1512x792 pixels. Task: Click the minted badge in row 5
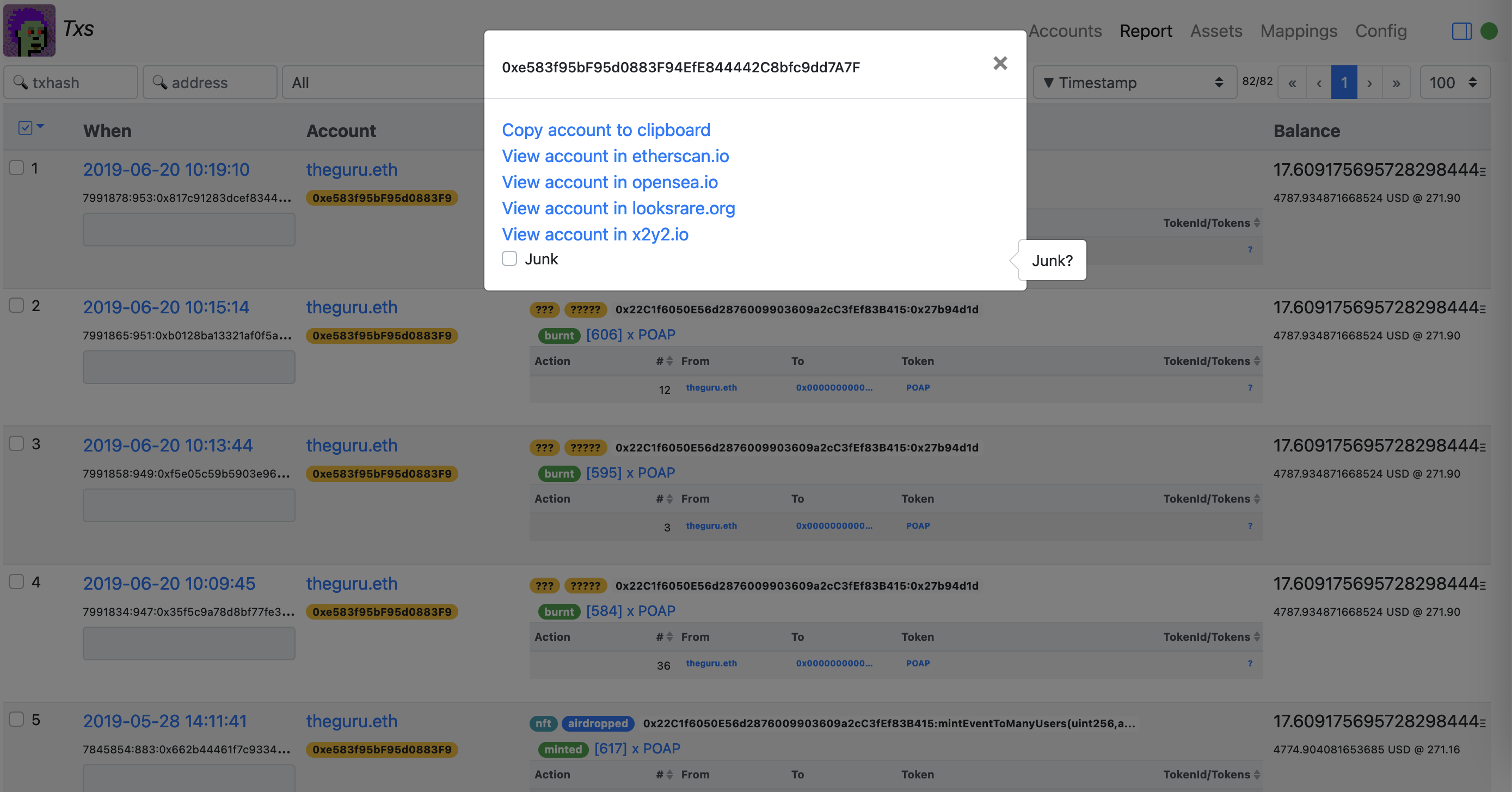tap(563, 750)
